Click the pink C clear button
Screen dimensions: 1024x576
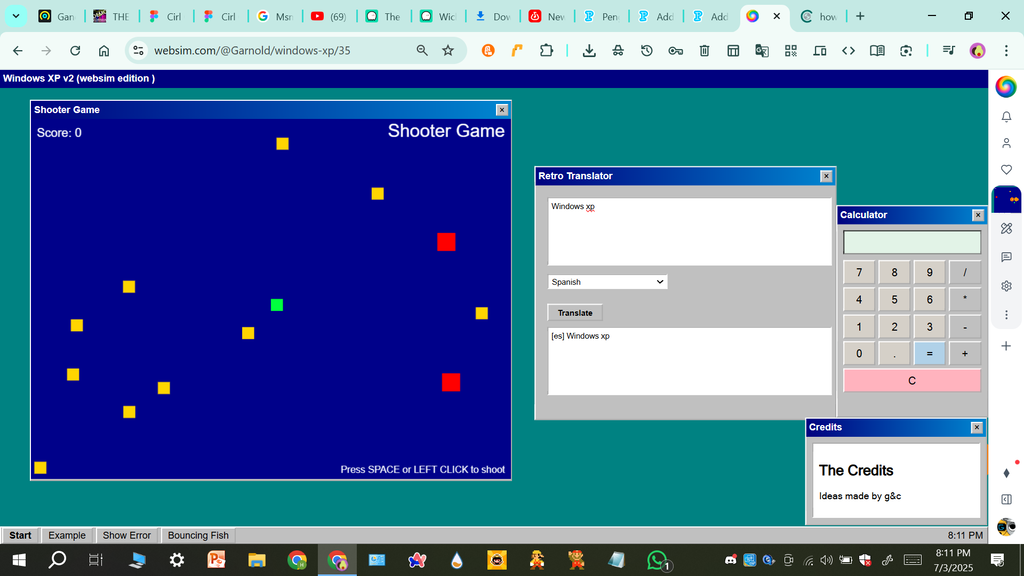pyautogui.click(x=912, y=381)
